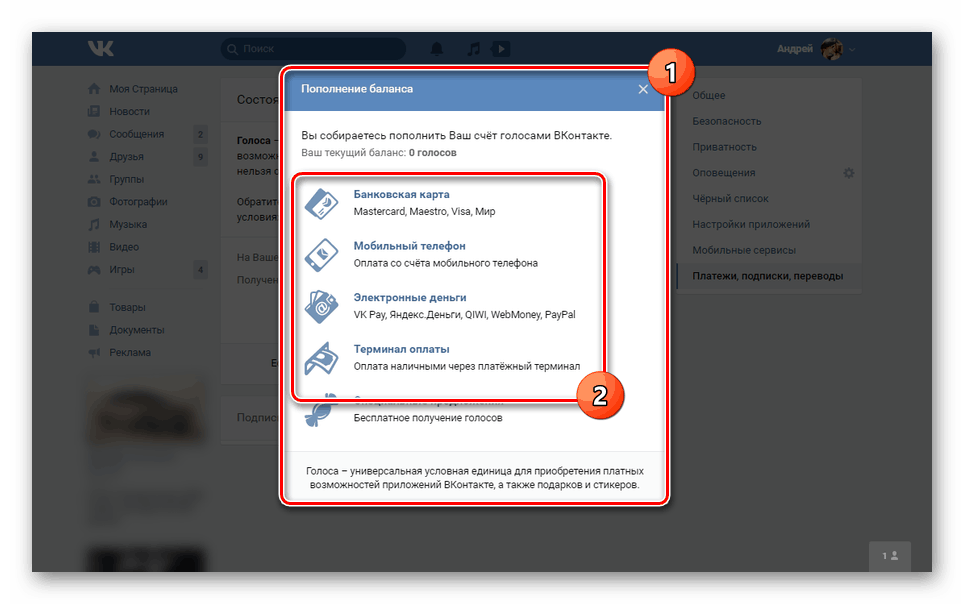Switch to Оповещения settings tab
This screenshot has width=964, height=604.
tap(724, 173)
